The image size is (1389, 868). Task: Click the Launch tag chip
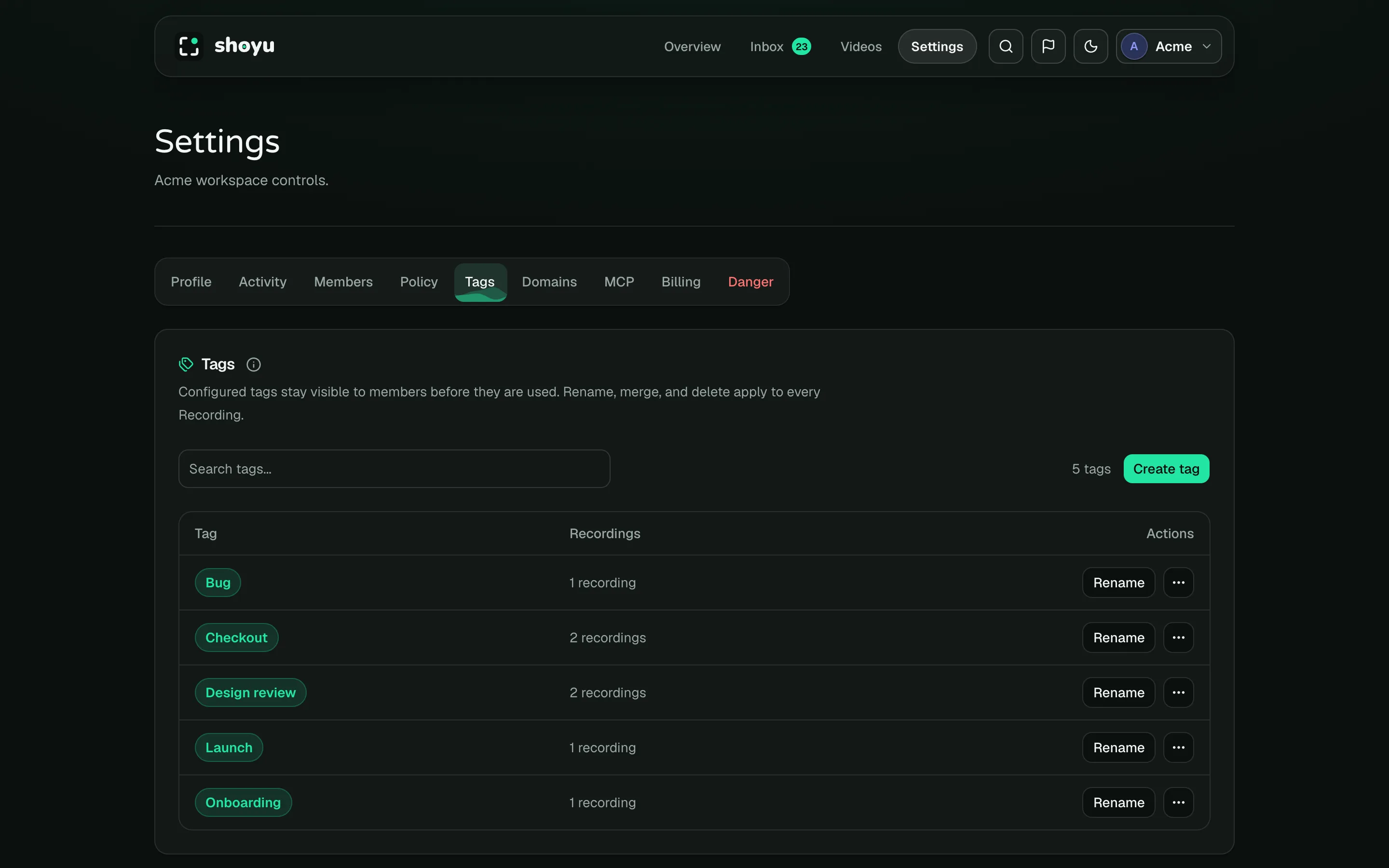coord(229,747)
